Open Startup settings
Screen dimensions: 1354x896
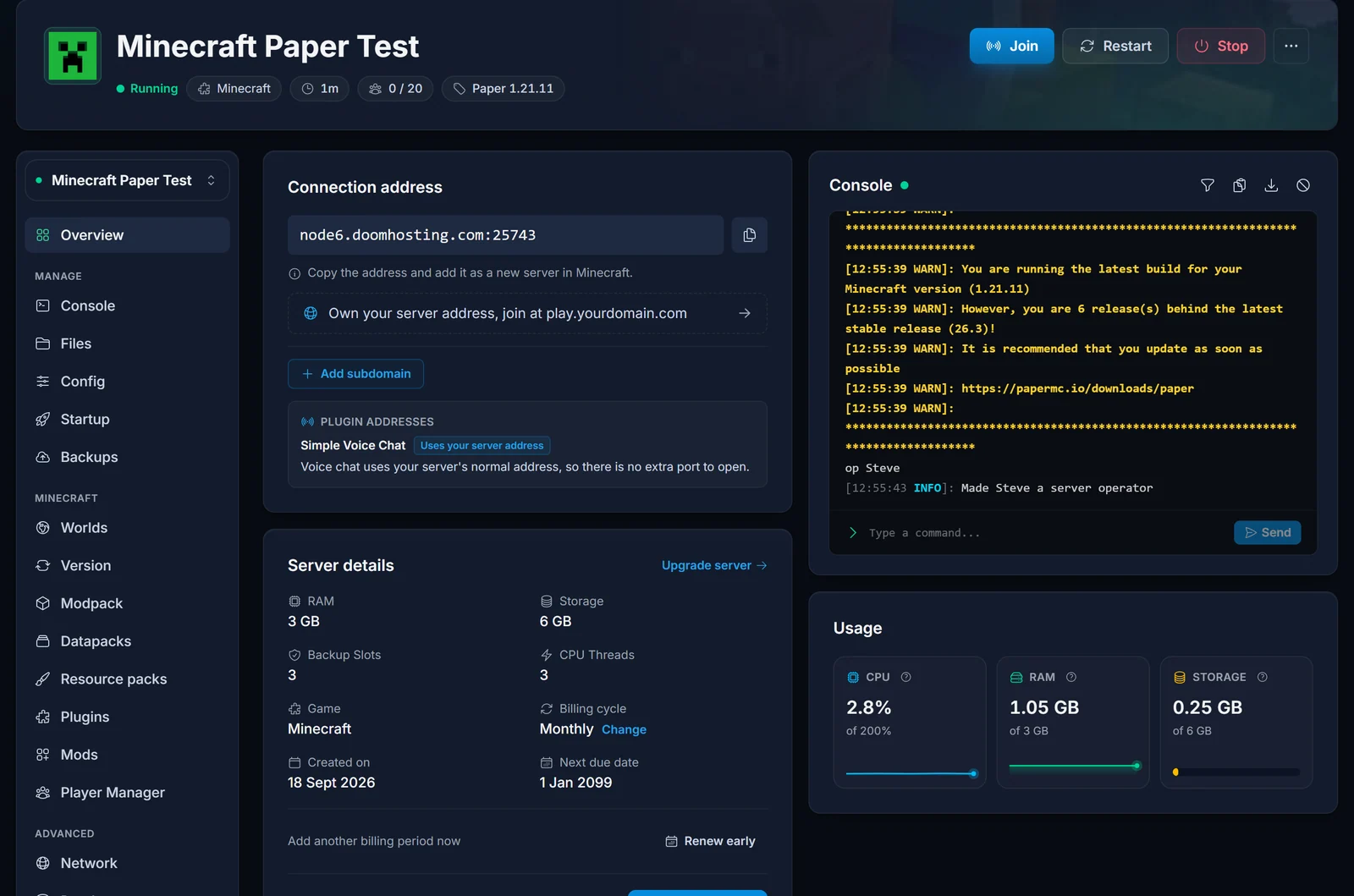point(127,419)
